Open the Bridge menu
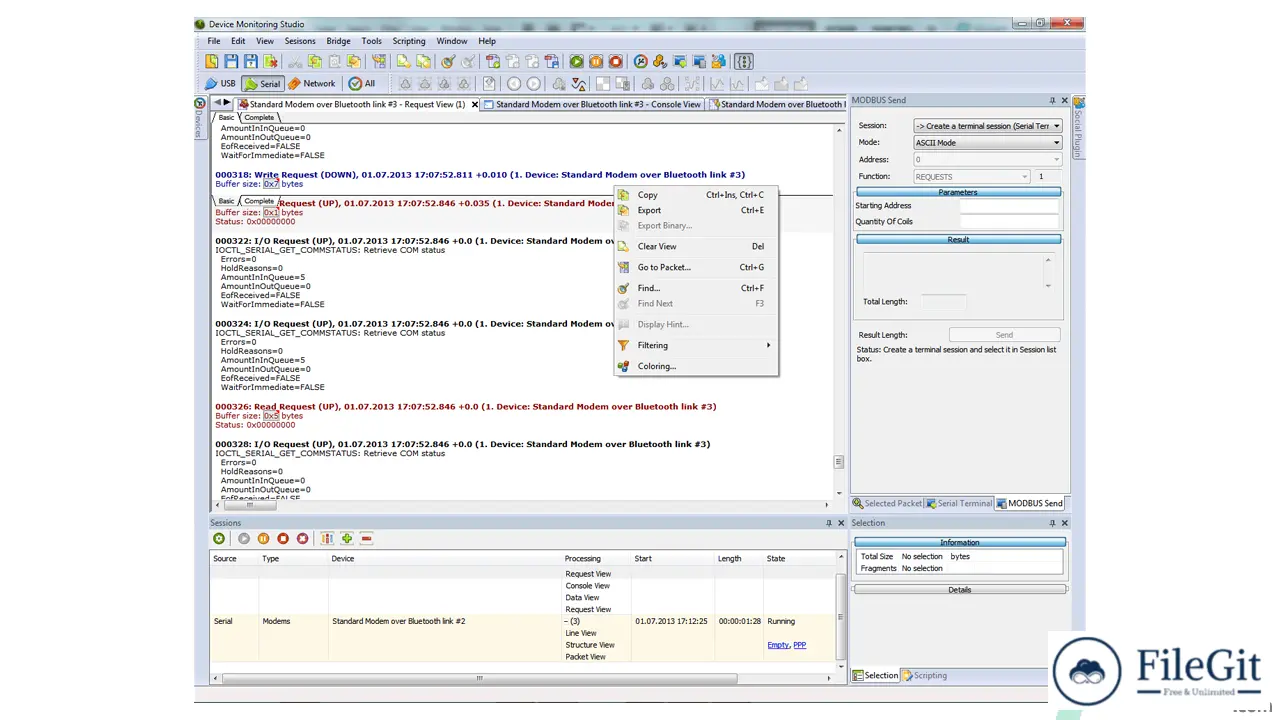 coord(338,41)
